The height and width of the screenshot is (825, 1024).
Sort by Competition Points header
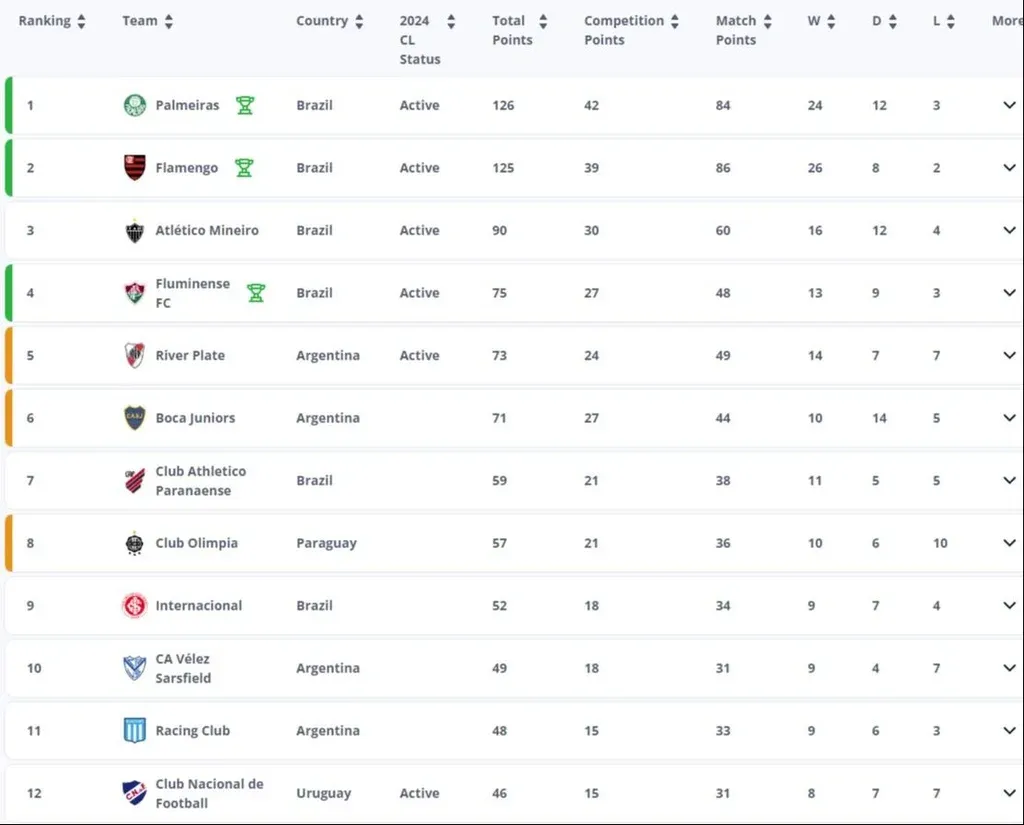click(675, 21)
